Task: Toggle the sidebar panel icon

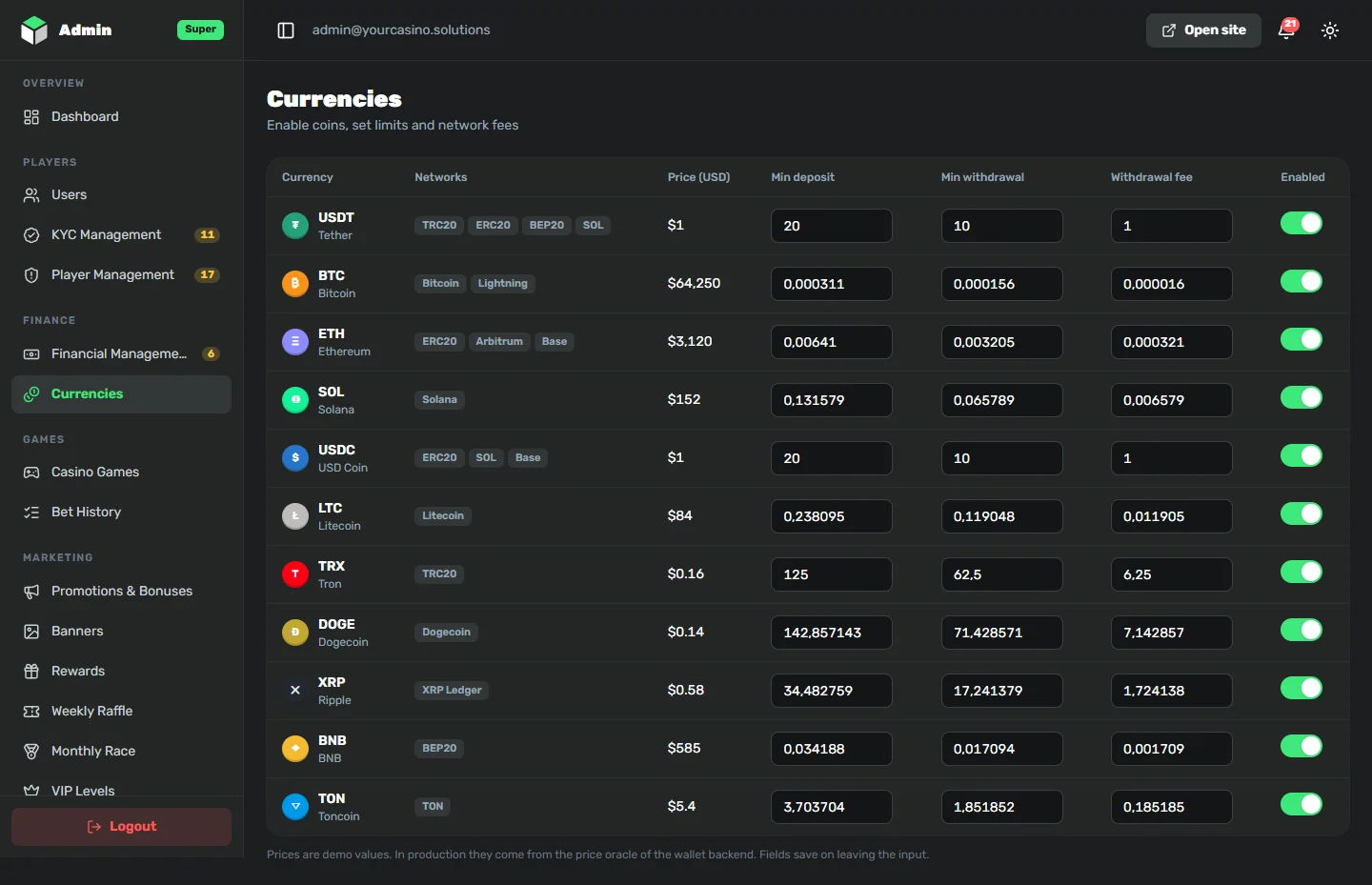Action: pyautogui.click(x=286, y=30)
